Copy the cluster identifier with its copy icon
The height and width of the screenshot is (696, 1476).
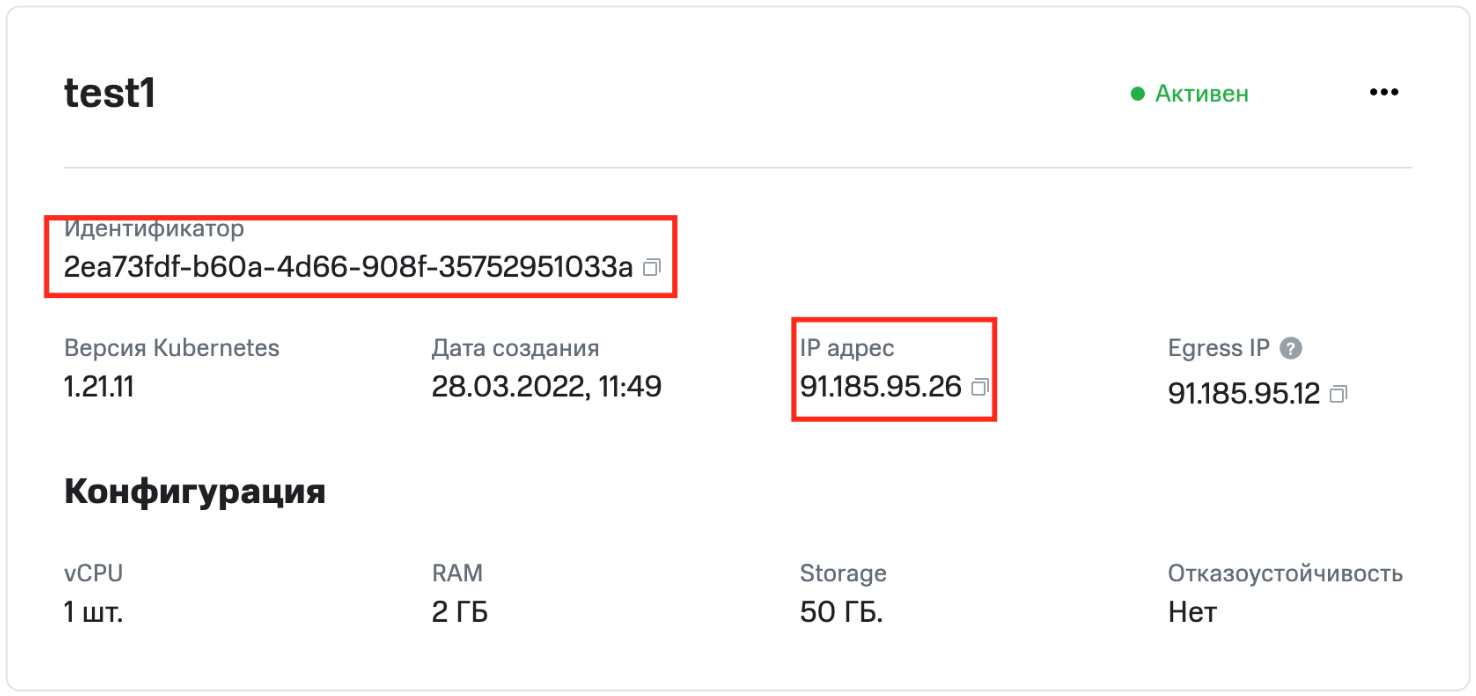click(x=652, y=268)
